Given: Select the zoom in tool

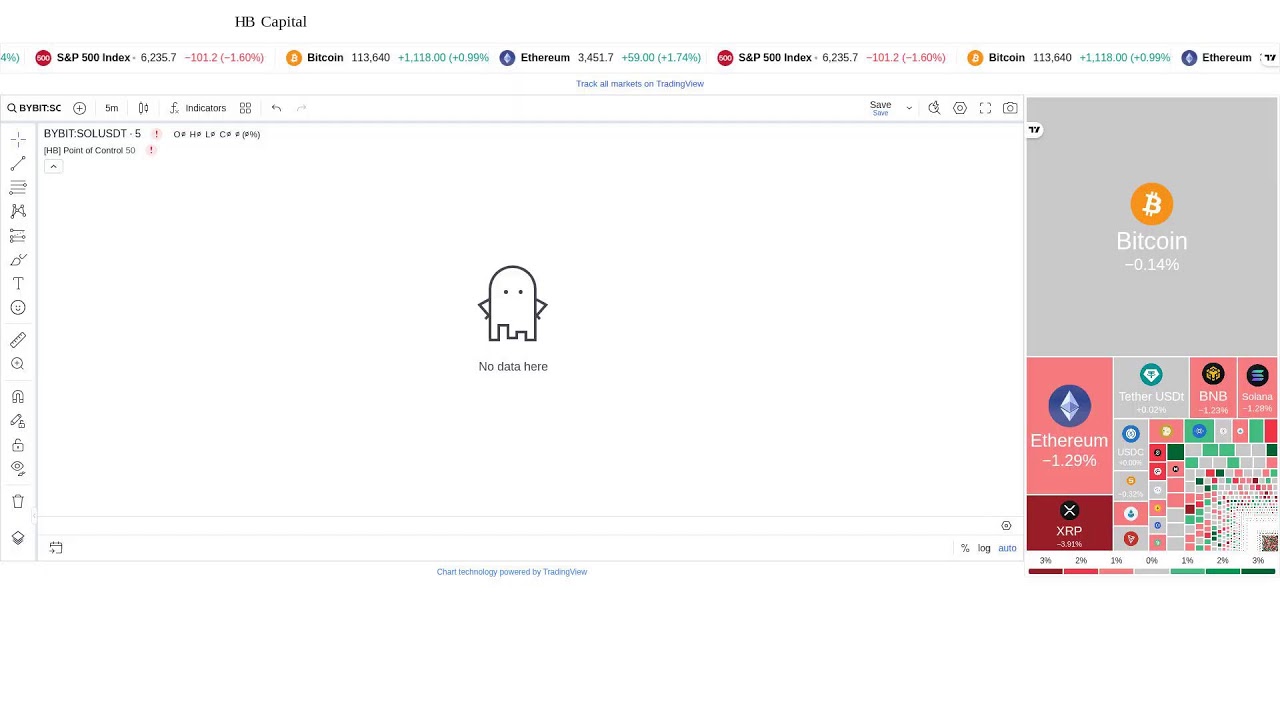Looking at the screenshot, I should coord(18,364).
